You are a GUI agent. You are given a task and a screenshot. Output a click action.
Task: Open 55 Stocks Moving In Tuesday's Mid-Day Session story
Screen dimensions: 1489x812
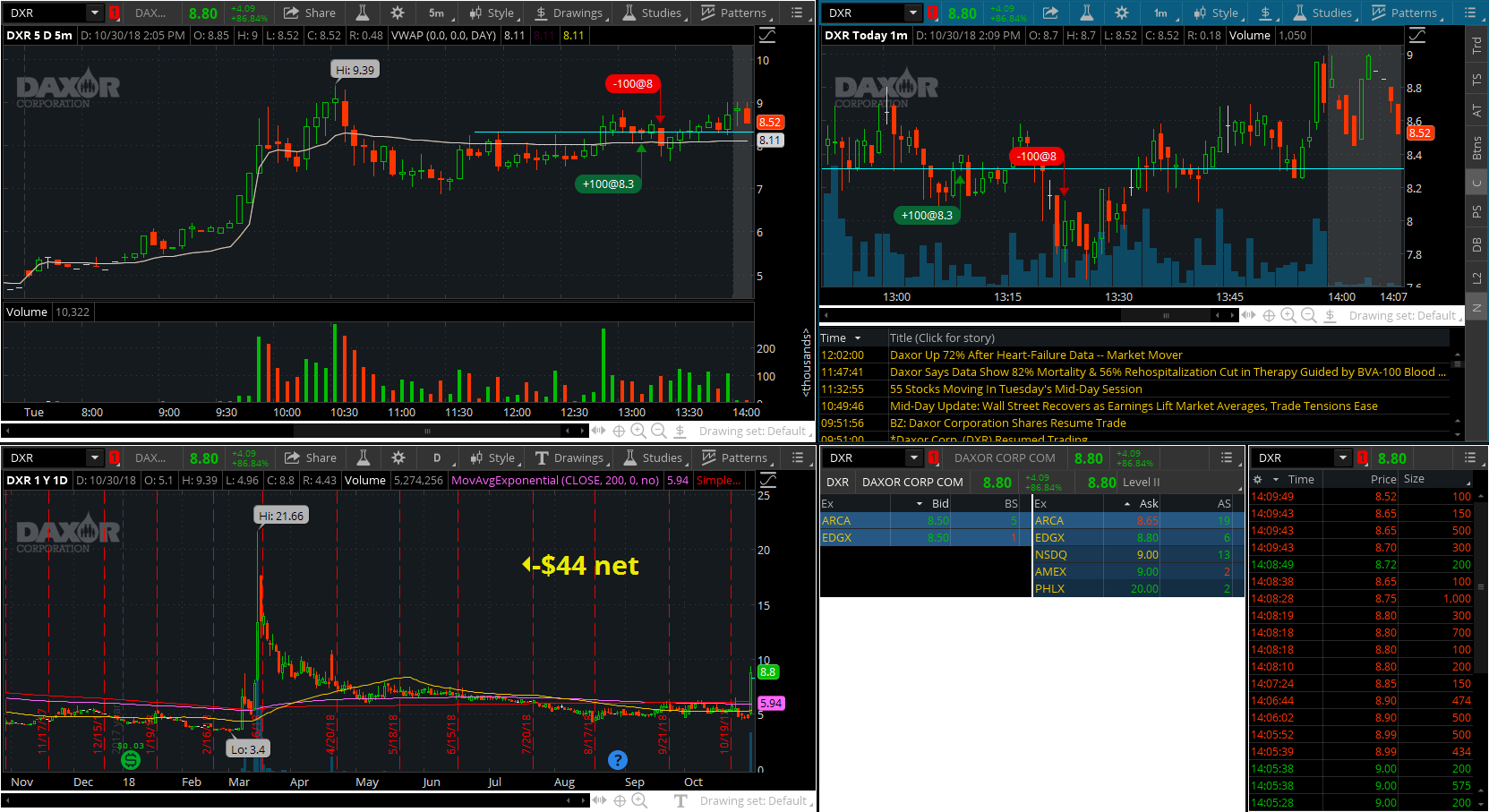[x=1016, y=389]
